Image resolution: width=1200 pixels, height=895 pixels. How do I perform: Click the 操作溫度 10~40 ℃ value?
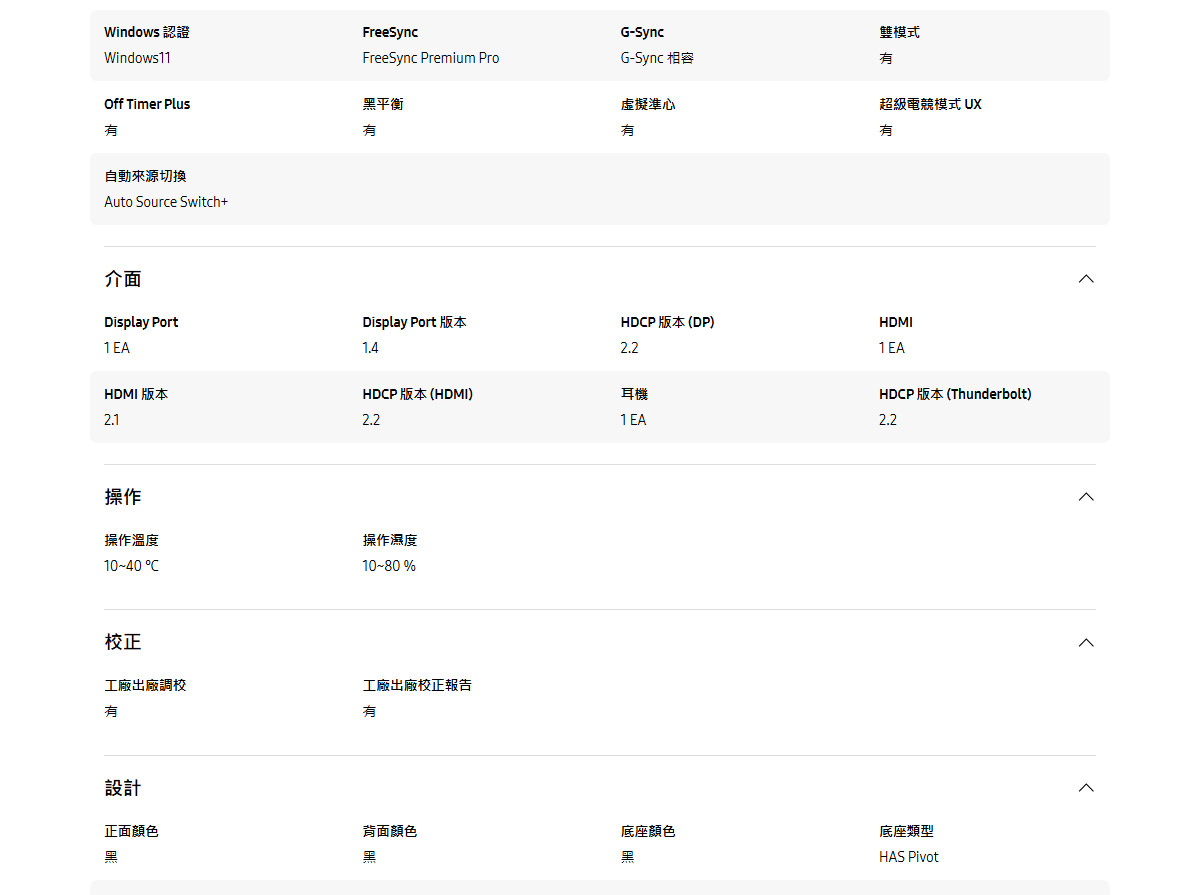[131, 566]
